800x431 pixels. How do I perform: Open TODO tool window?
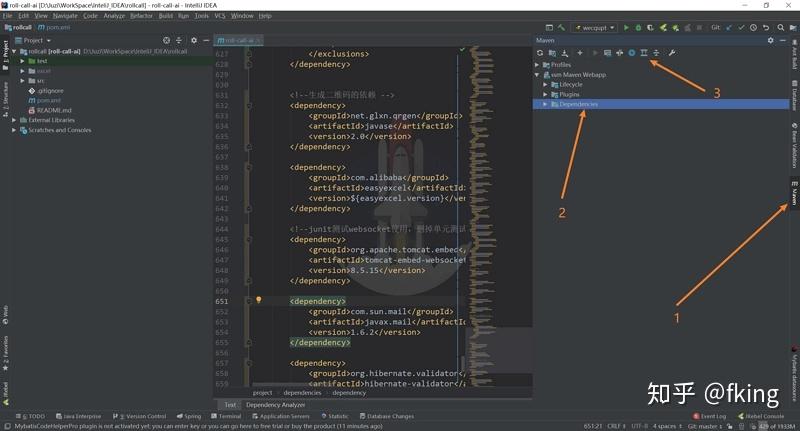click(30, 417)
